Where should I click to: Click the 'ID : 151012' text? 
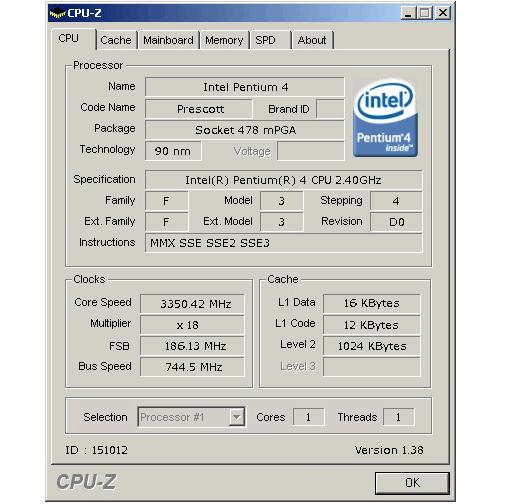click(97, 450)
